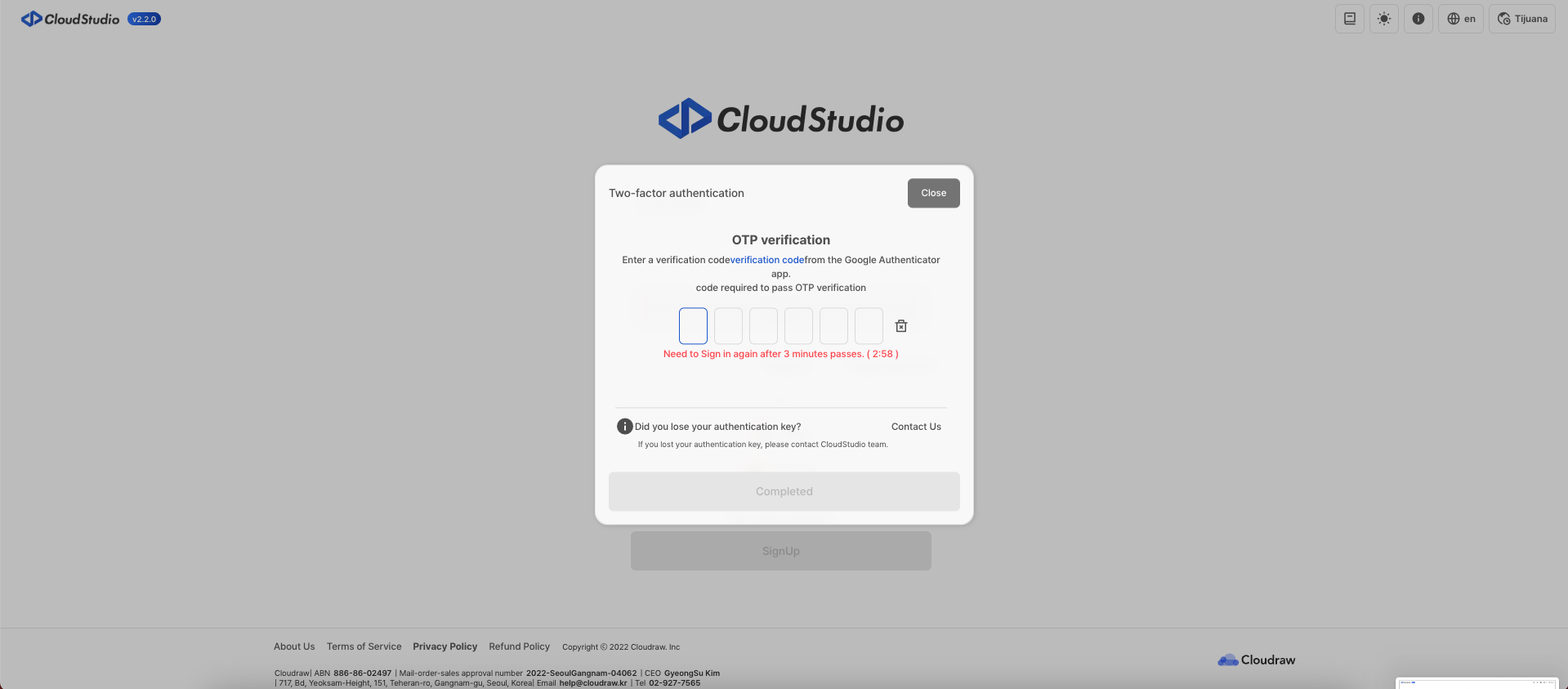Open the documentation book icon
Image resolution: width=1568 pixels, height=689 pixels.
coord(1349,19)
